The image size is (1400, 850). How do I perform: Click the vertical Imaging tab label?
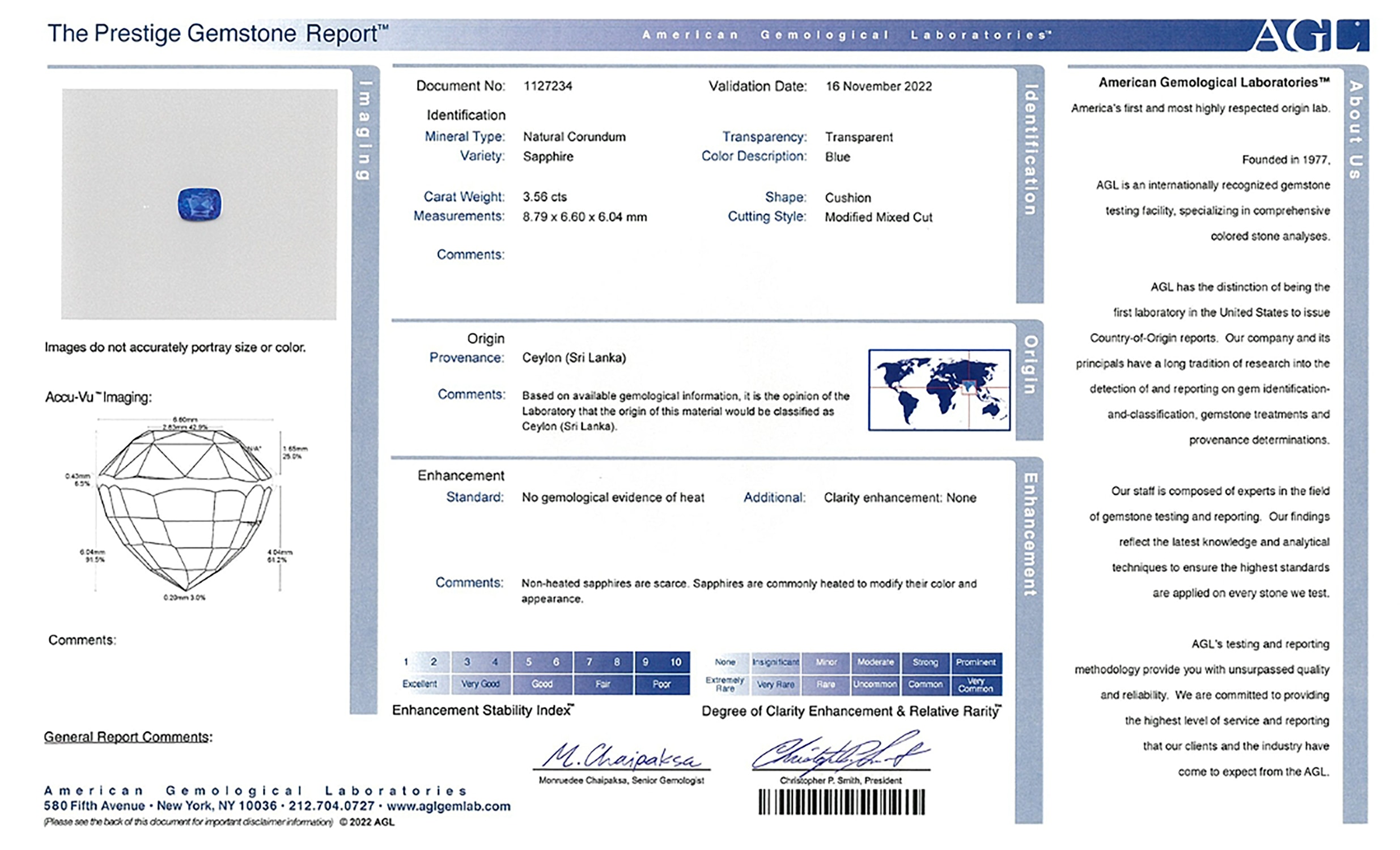pos(364,130)
